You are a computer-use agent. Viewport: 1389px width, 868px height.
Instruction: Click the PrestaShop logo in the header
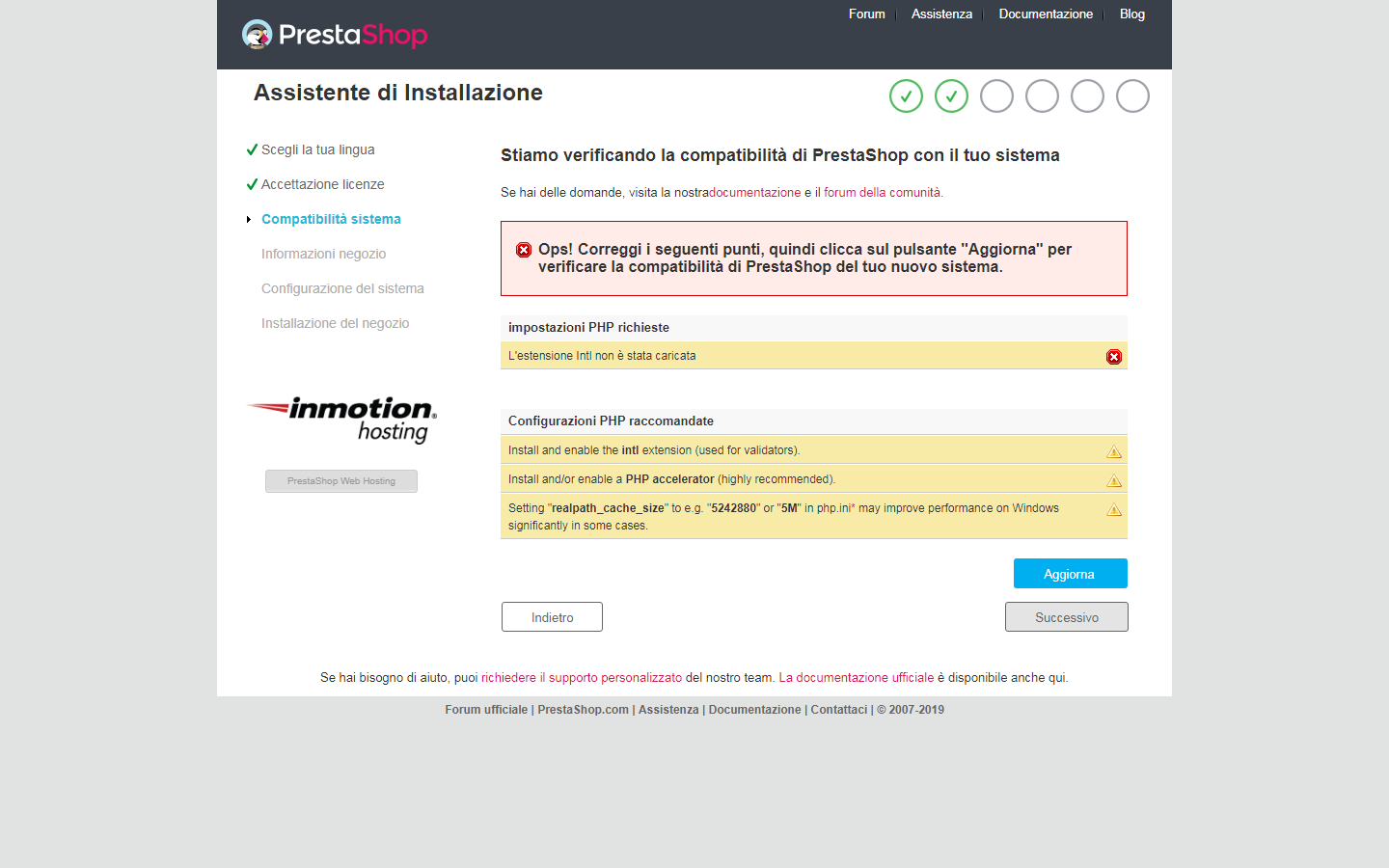[335, 35]
